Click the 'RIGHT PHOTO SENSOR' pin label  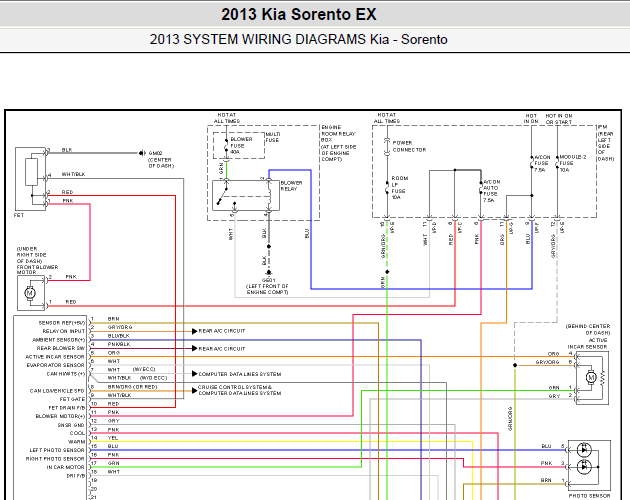click(55, 459)
